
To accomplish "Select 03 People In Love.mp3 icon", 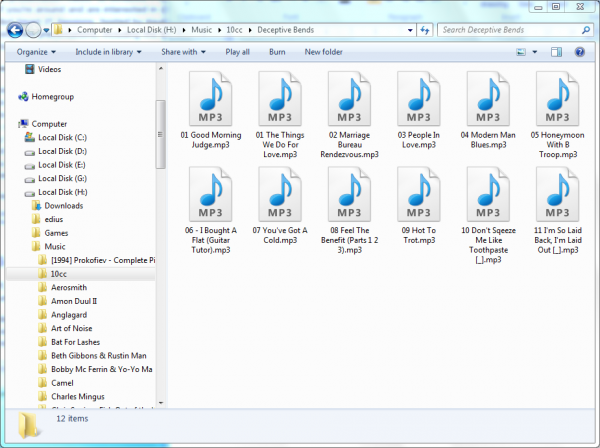I will pyautogui.click(x=419, y=99).
